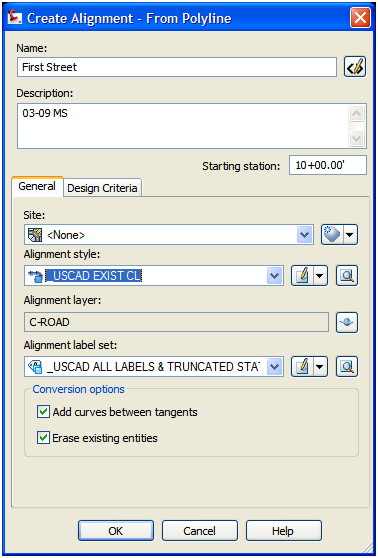
Task: Open the Alignment style dropdown
Action: [x=275, y=276]
